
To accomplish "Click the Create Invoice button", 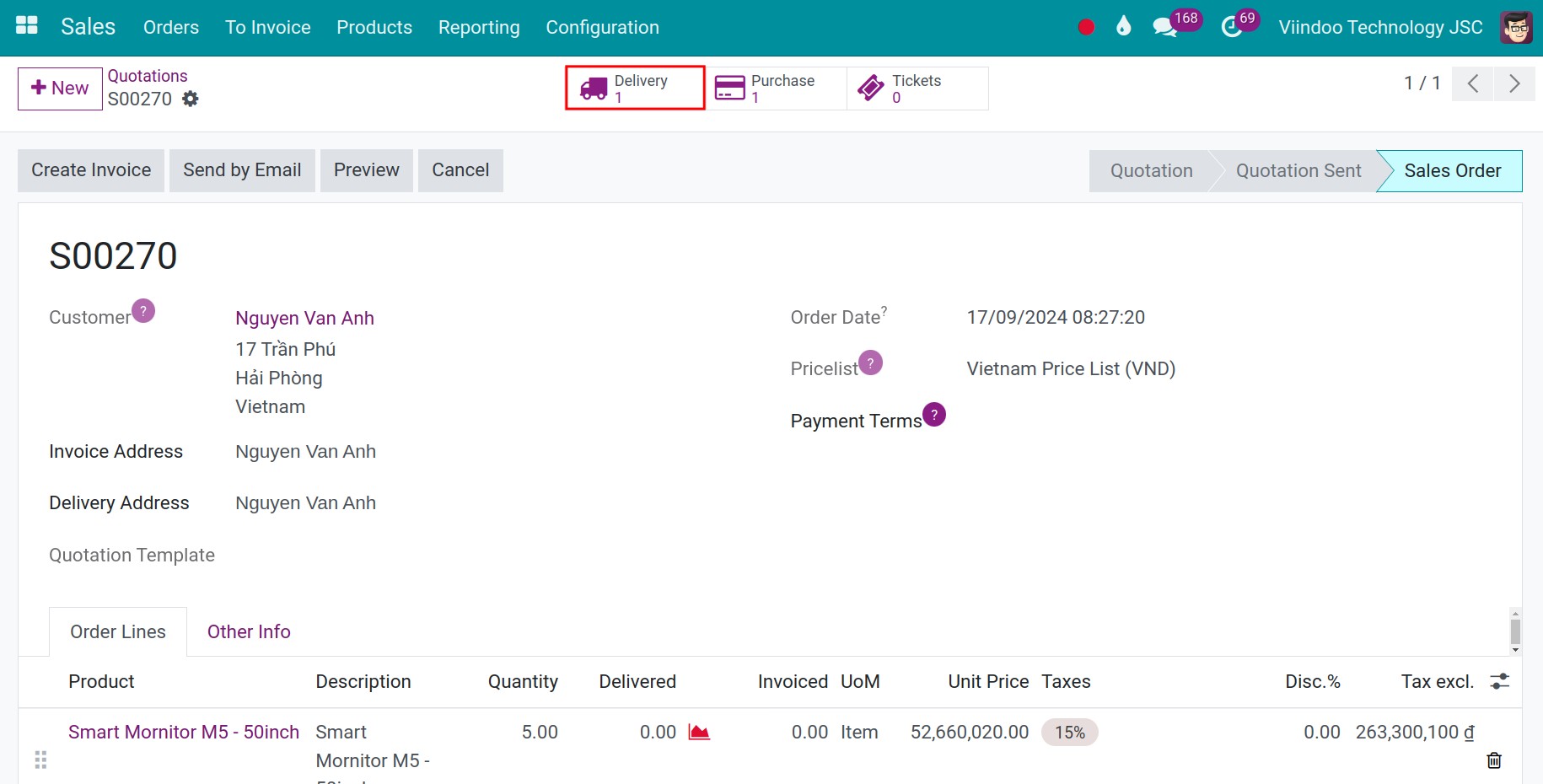I will coord(90,169).
